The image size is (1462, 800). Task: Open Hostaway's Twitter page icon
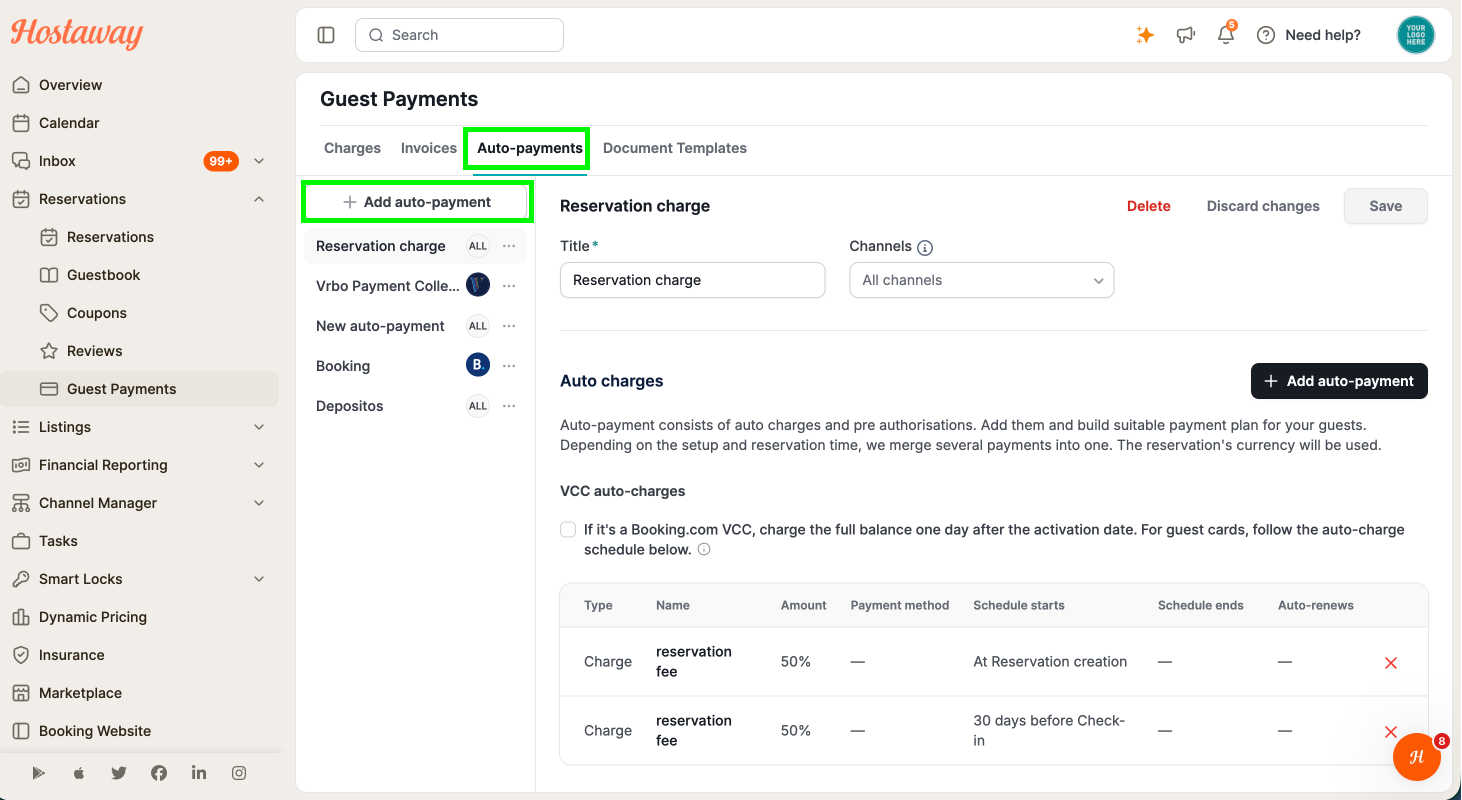119,773
